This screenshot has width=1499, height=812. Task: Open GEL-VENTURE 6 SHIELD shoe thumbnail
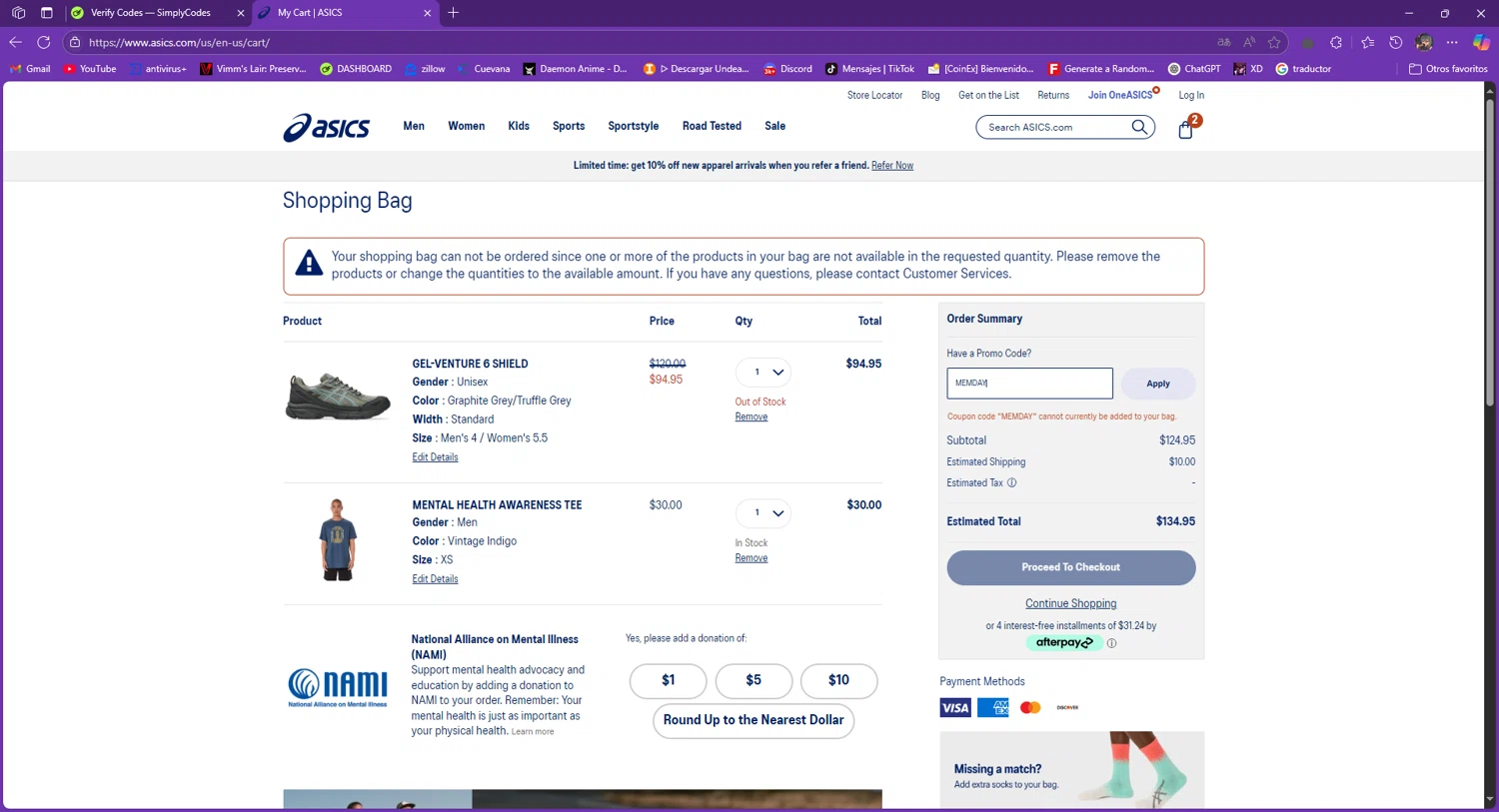(x=338, y=397)
